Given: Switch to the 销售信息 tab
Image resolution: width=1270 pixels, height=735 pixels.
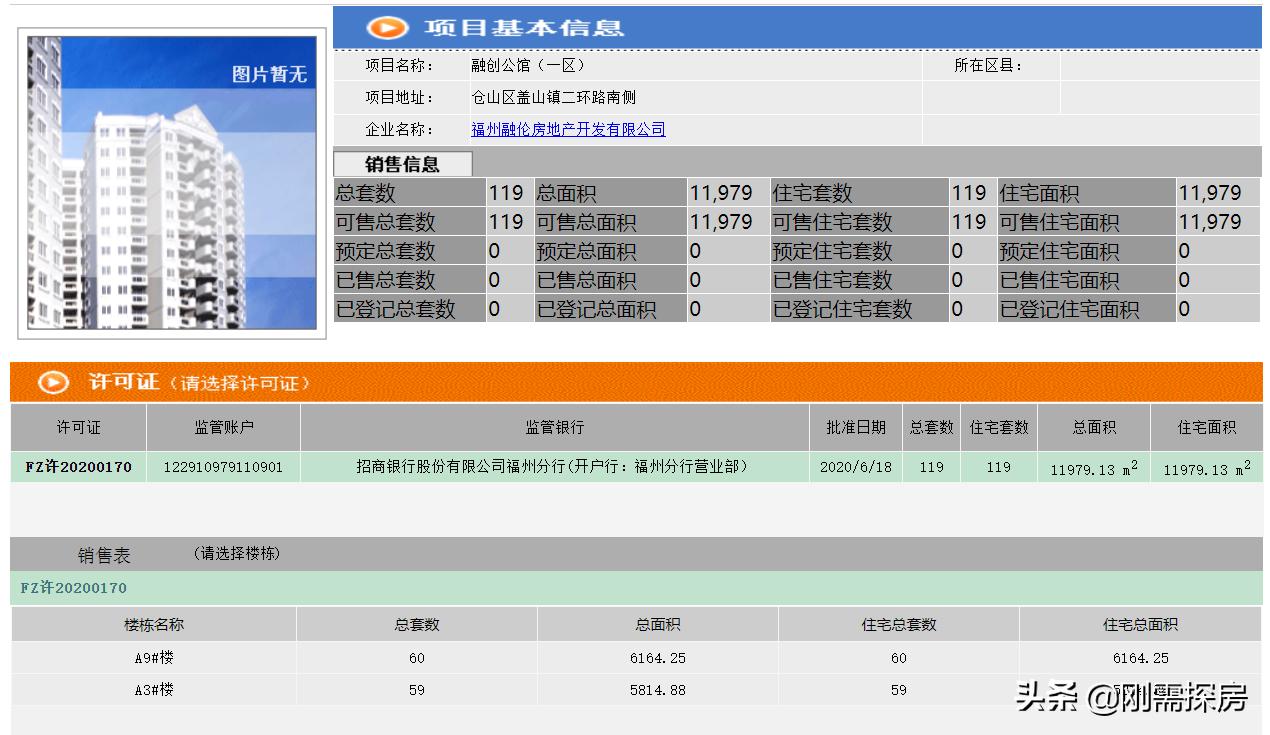Looking at the screenshot, I should click(x=402, y=163).
